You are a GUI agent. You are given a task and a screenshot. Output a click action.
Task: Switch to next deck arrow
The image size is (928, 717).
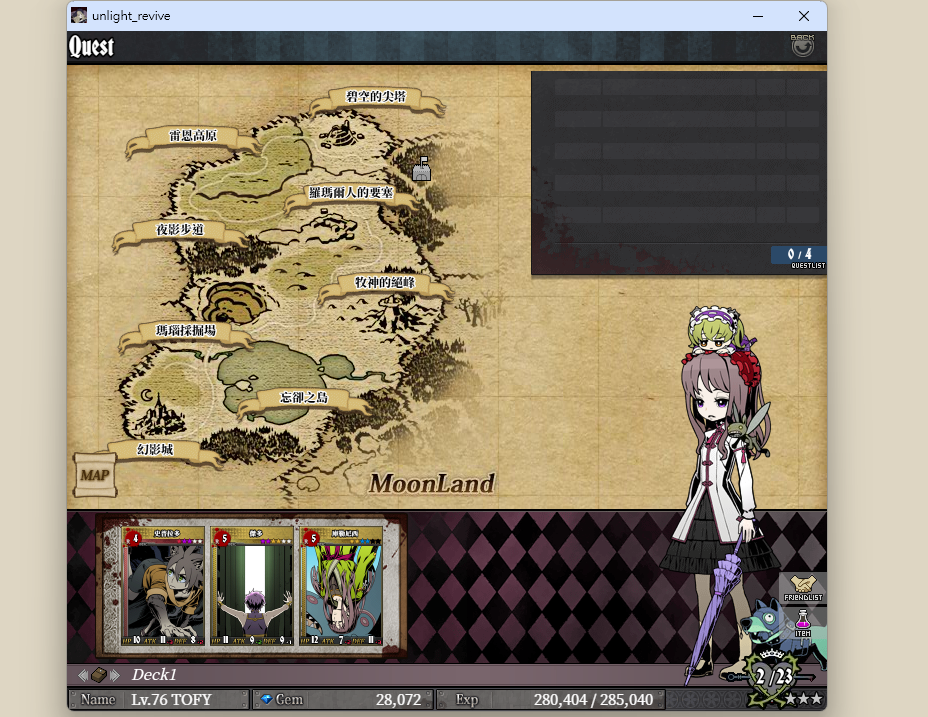point(115,675)
